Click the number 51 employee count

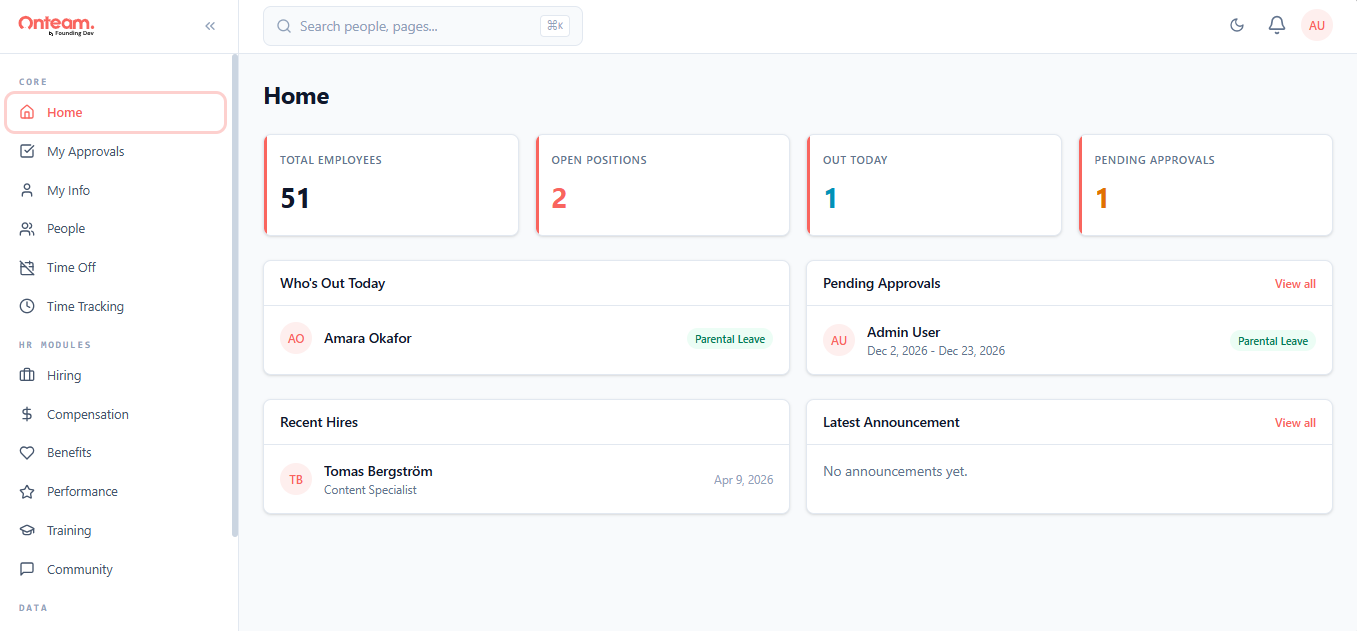coord(295,198)
